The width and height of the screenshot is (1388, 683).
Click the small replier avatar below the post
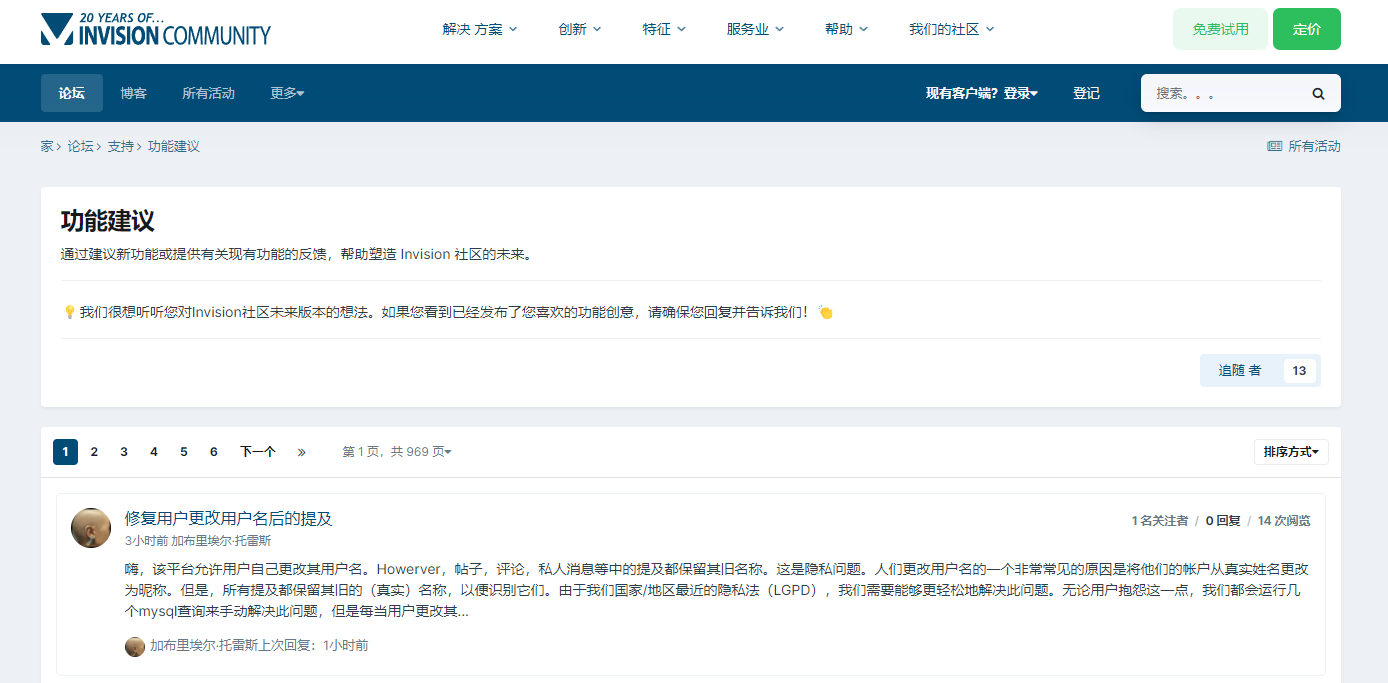coord(135,646)
